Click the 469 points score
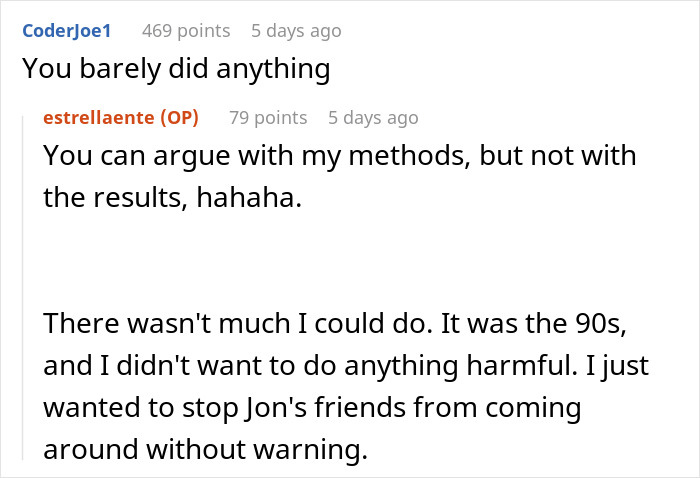The height and width of the screenshot is (478, 700). point(186,31)
